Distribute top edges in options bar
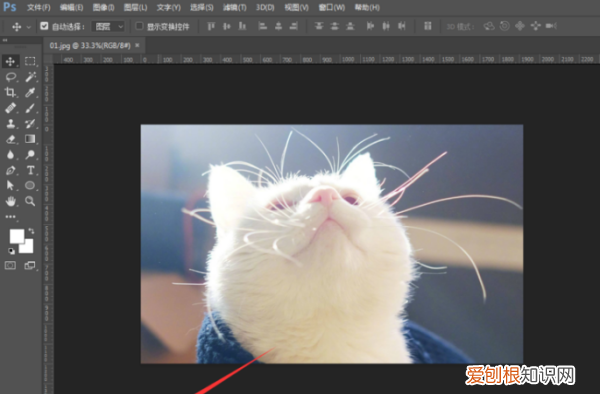The height and width of the screenshot is (394, 600). coord(319,26)
